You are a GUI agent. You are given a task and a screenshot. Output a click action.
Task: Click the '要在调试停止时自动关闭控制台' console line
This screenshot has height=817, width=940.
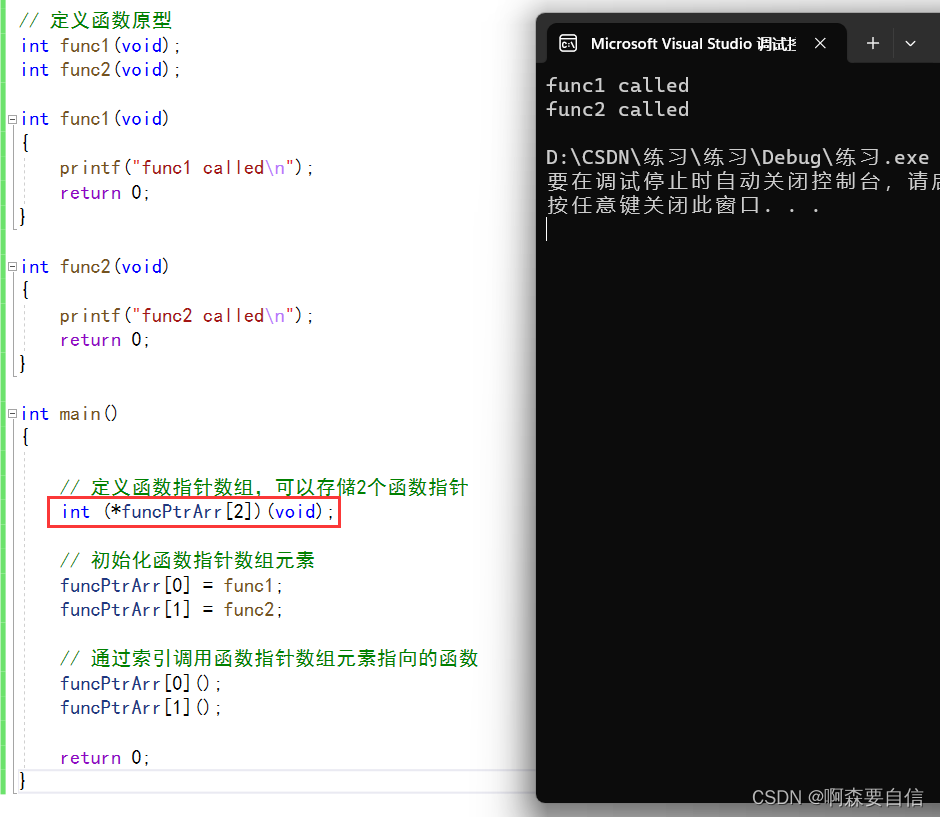pyautogui.click(x=743, y=182)
